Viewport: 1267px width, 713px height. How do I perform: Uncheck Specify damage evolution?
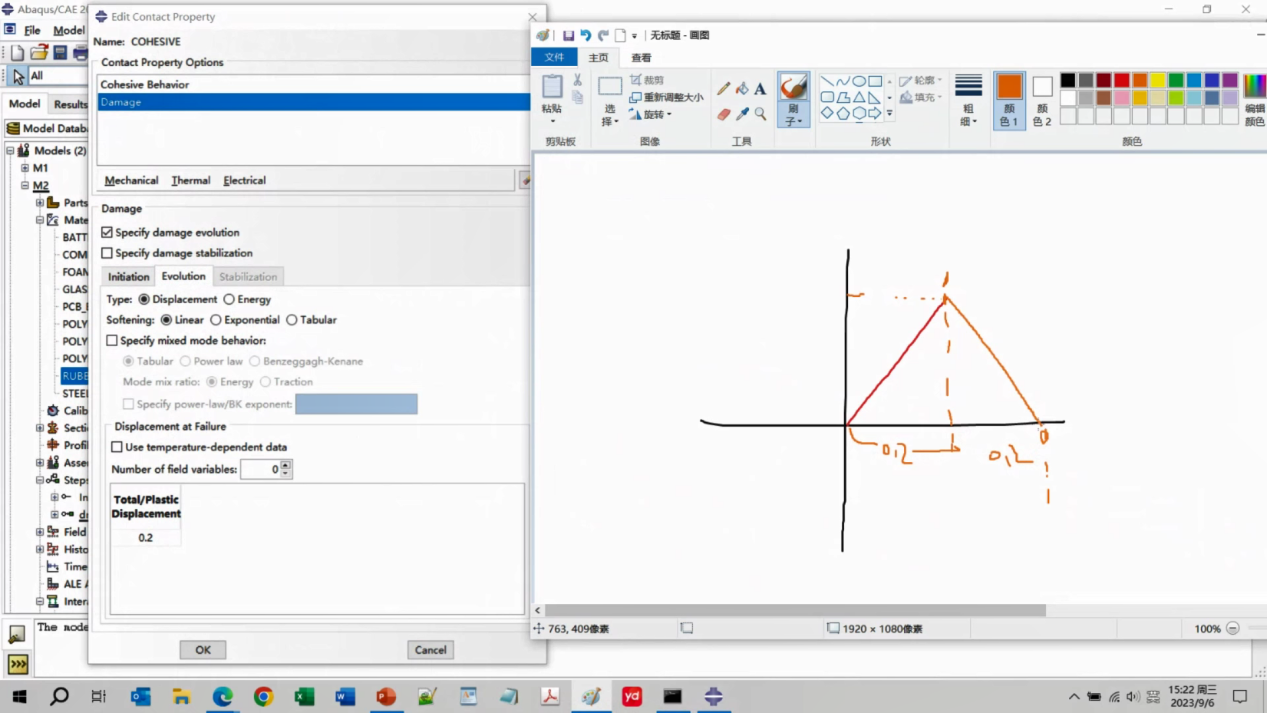[x=107, y=232]
